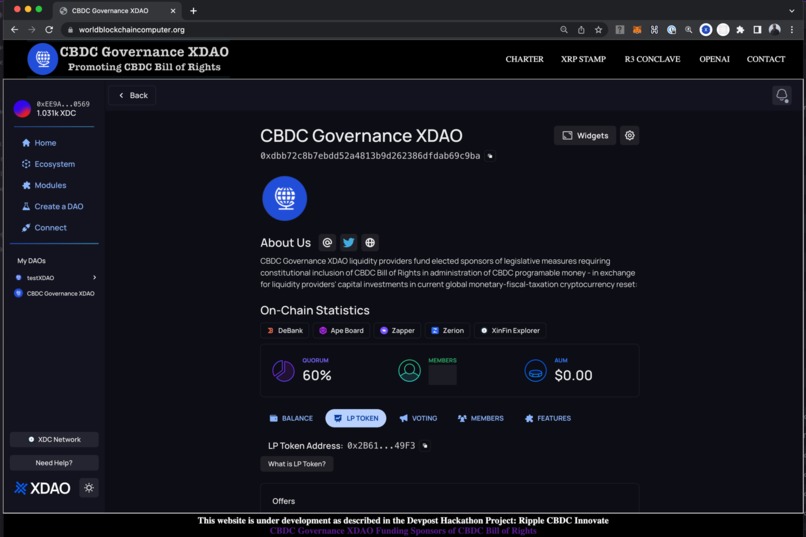
Task: Open the About Us Twitter icon
Action: [349, 243]
